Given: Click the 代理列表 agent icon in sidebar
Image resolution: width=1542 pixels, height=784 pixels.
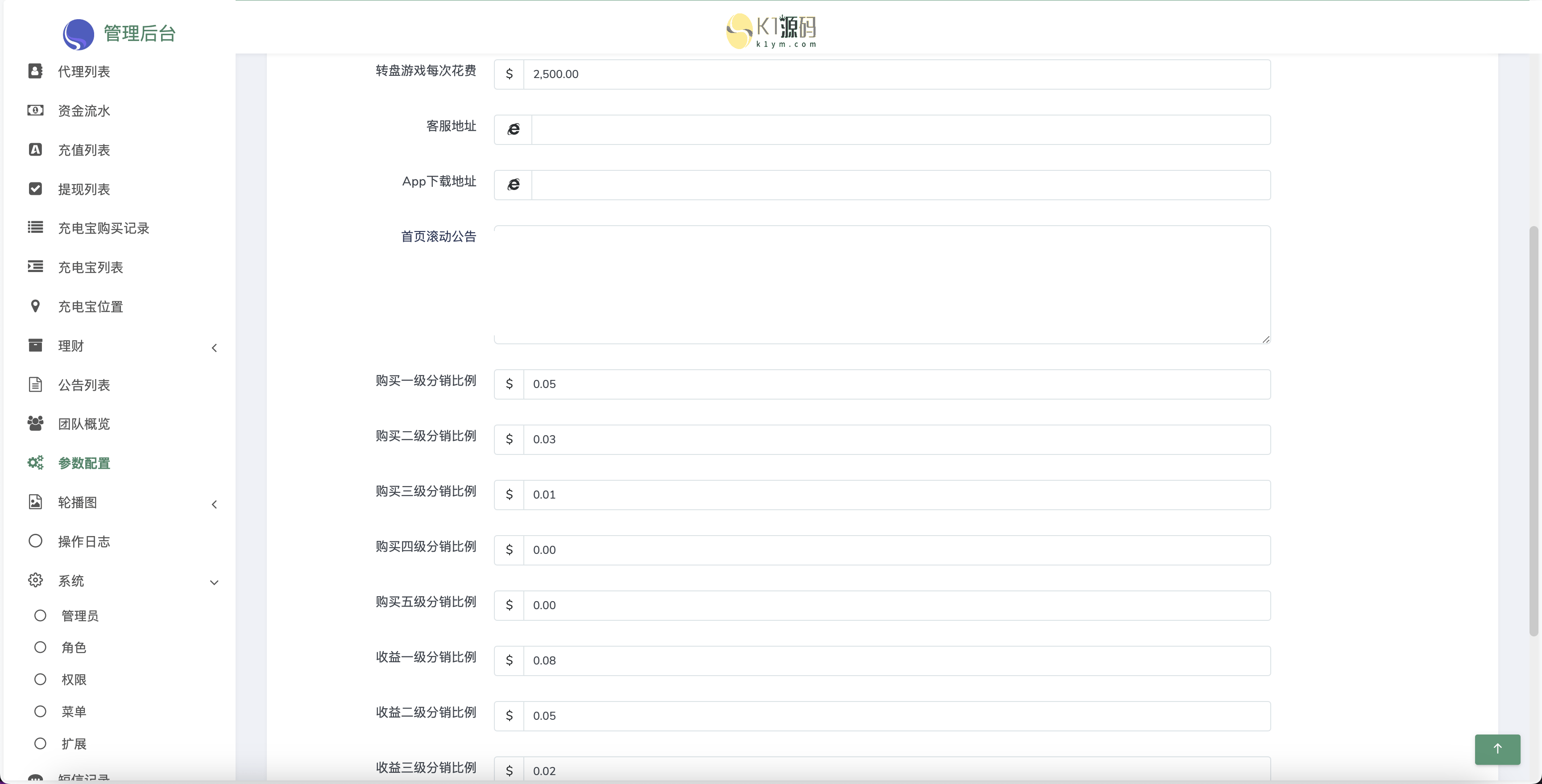Looking at the screenshot, I should point(35,71).
